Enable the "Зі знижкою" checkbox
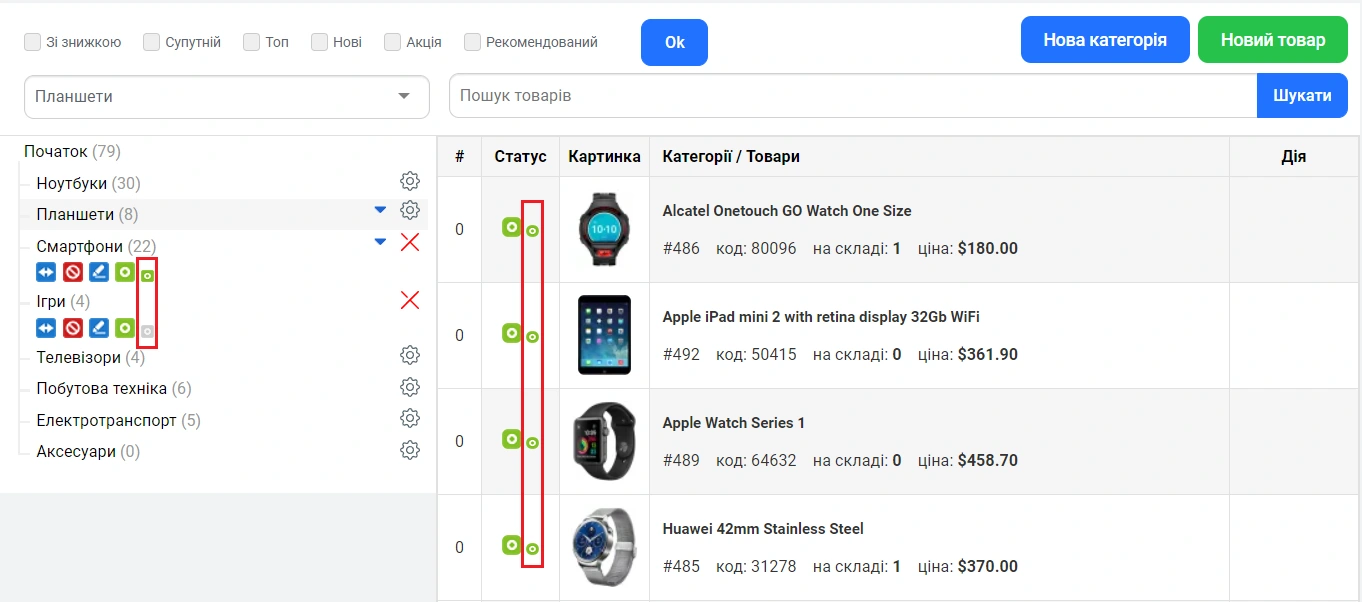1362x602 pixels. 33,42
